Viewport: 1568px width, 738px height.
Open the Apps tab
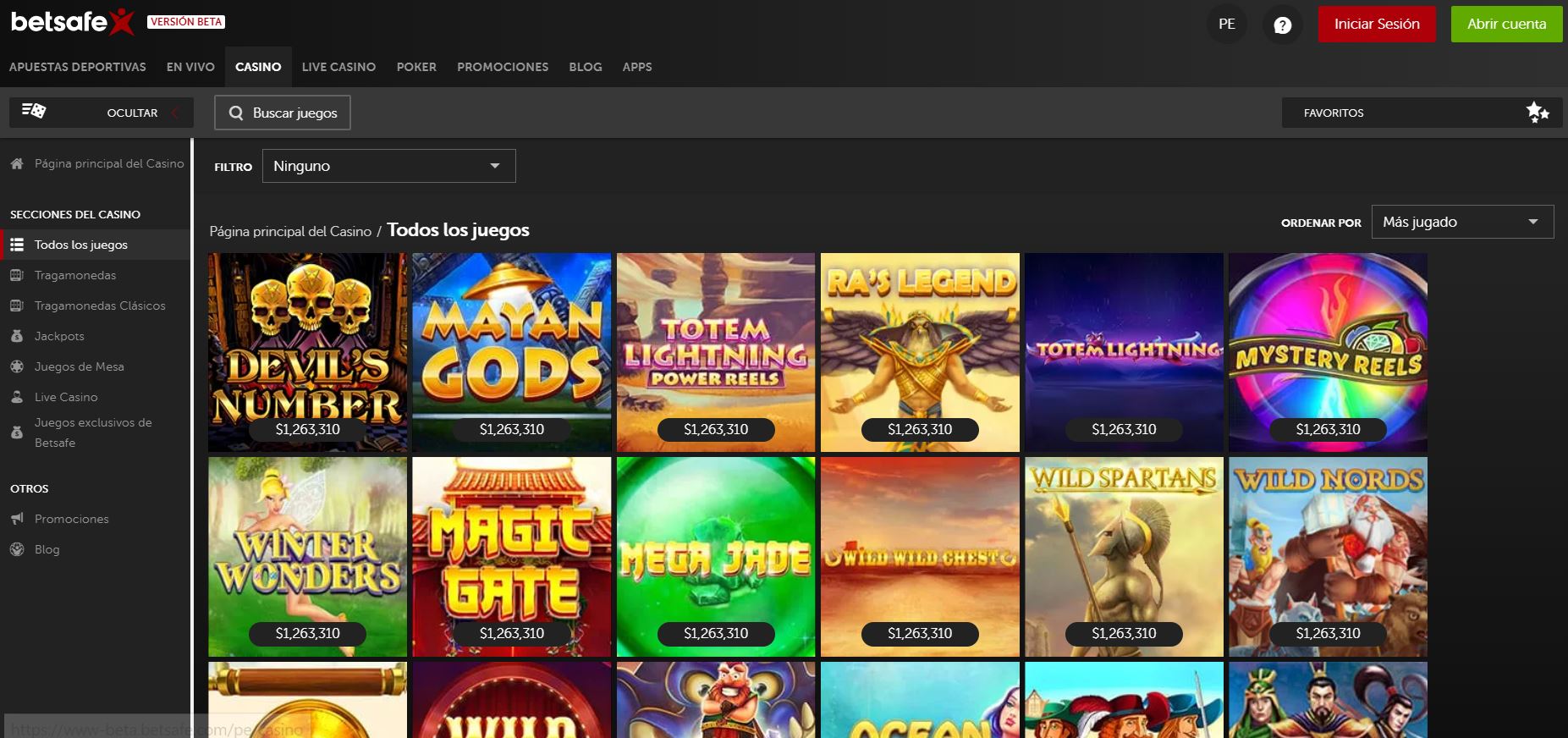(637, 67)
